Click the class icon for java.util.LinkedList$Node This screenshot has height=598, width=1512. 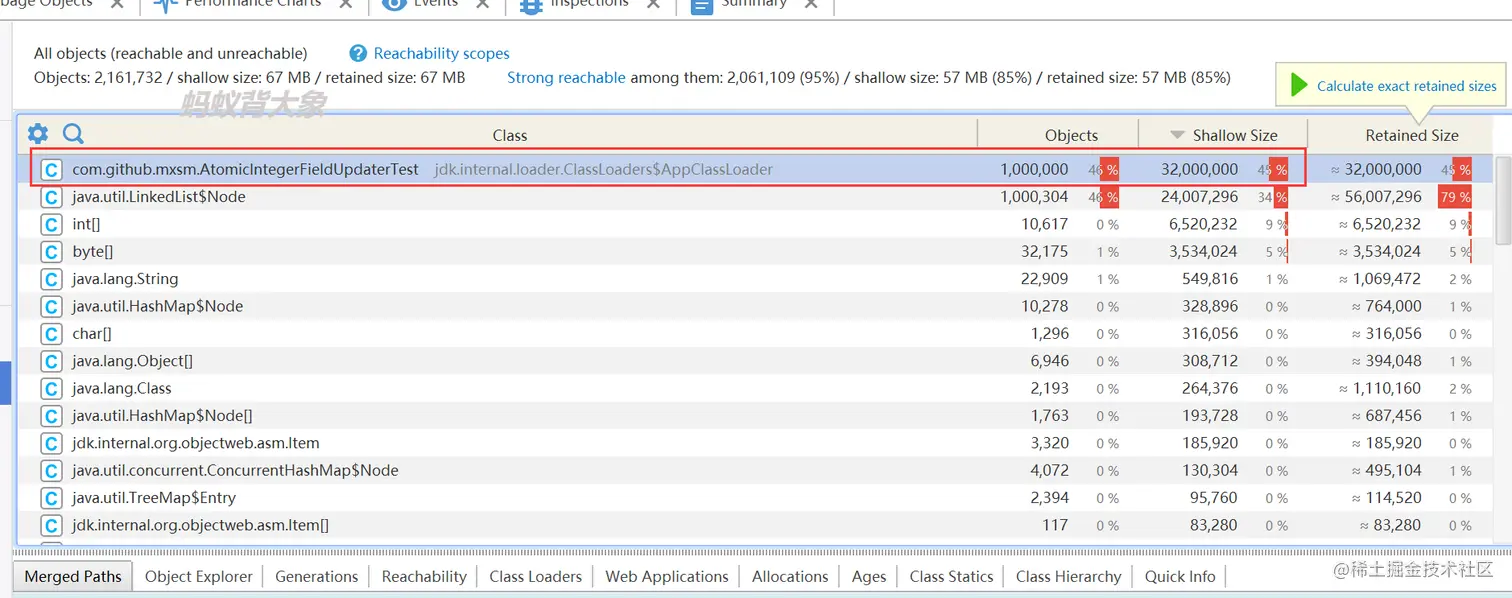point(51,197)
